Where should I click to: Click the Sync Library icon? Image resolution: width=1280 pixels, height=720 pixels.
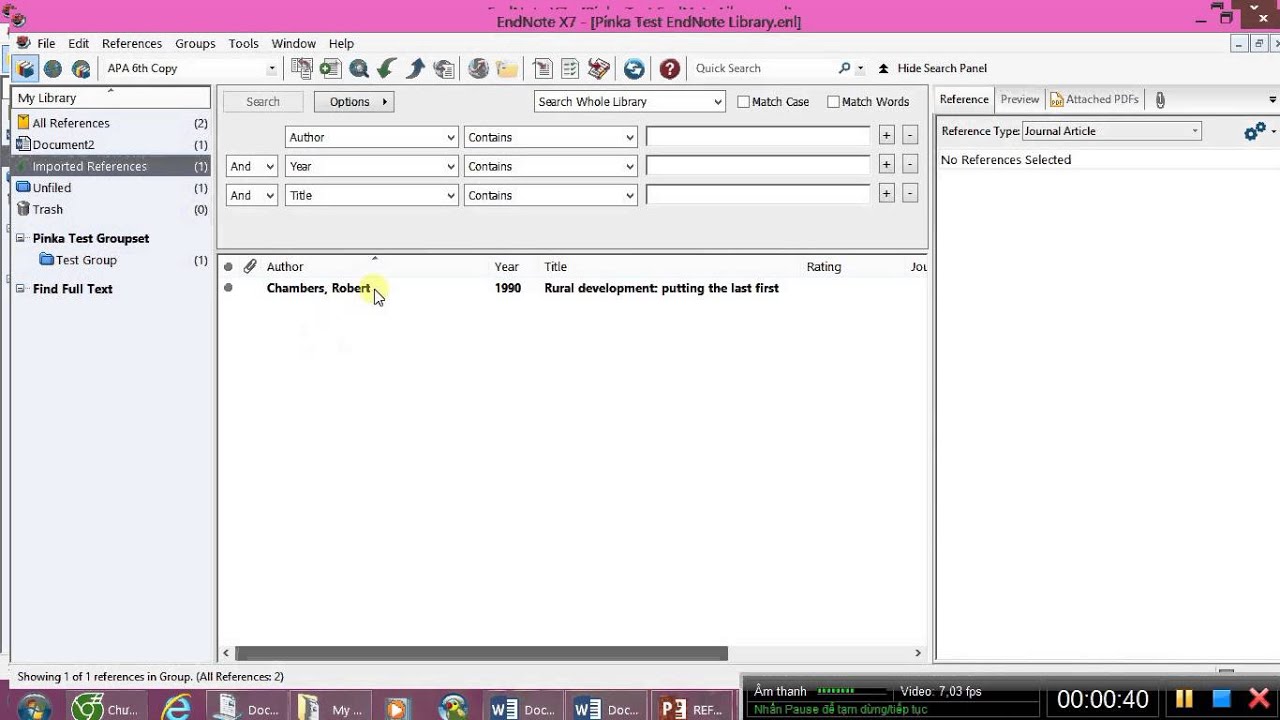tap(634, 68)
